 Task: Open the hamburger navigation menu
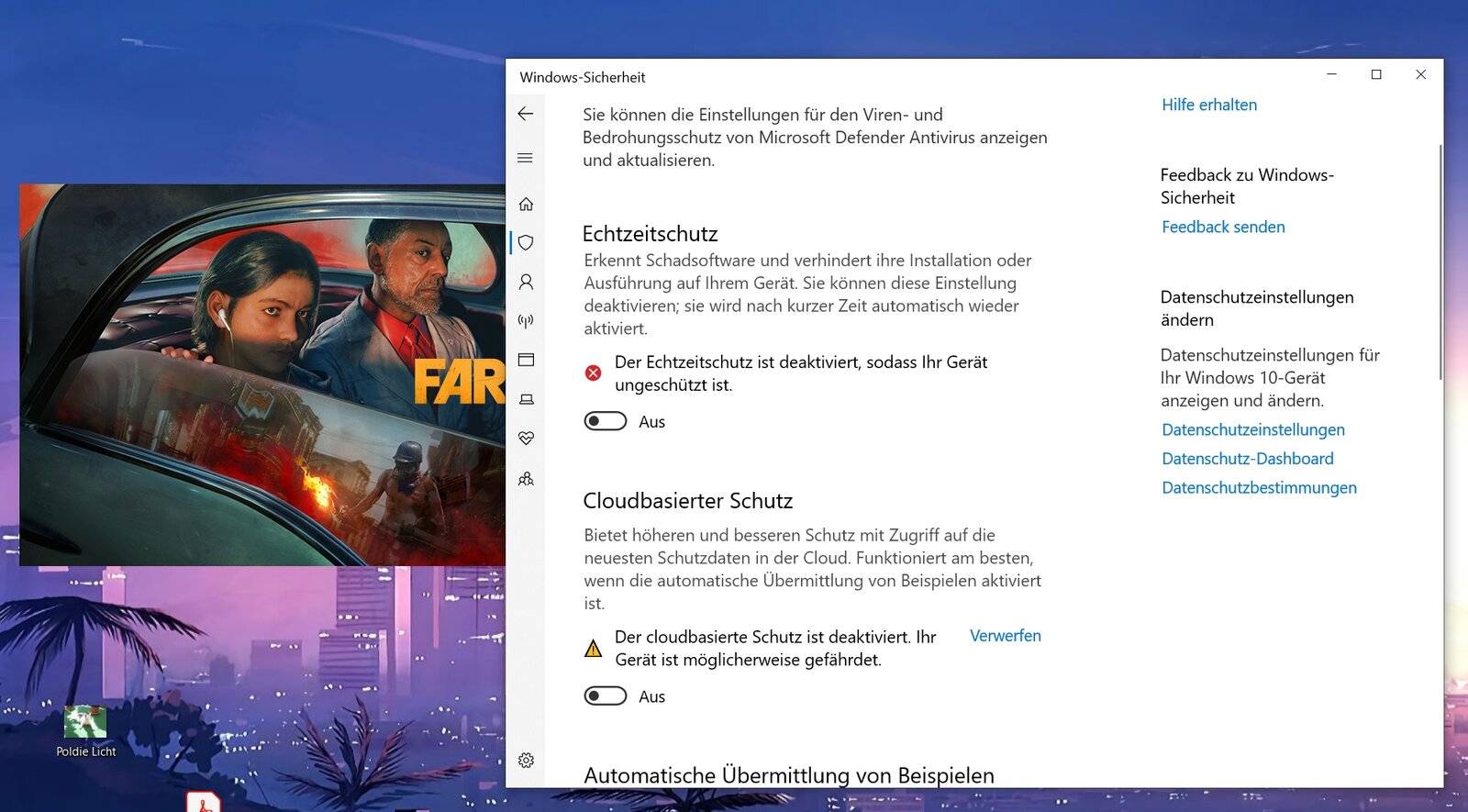(x=526, y=159)
